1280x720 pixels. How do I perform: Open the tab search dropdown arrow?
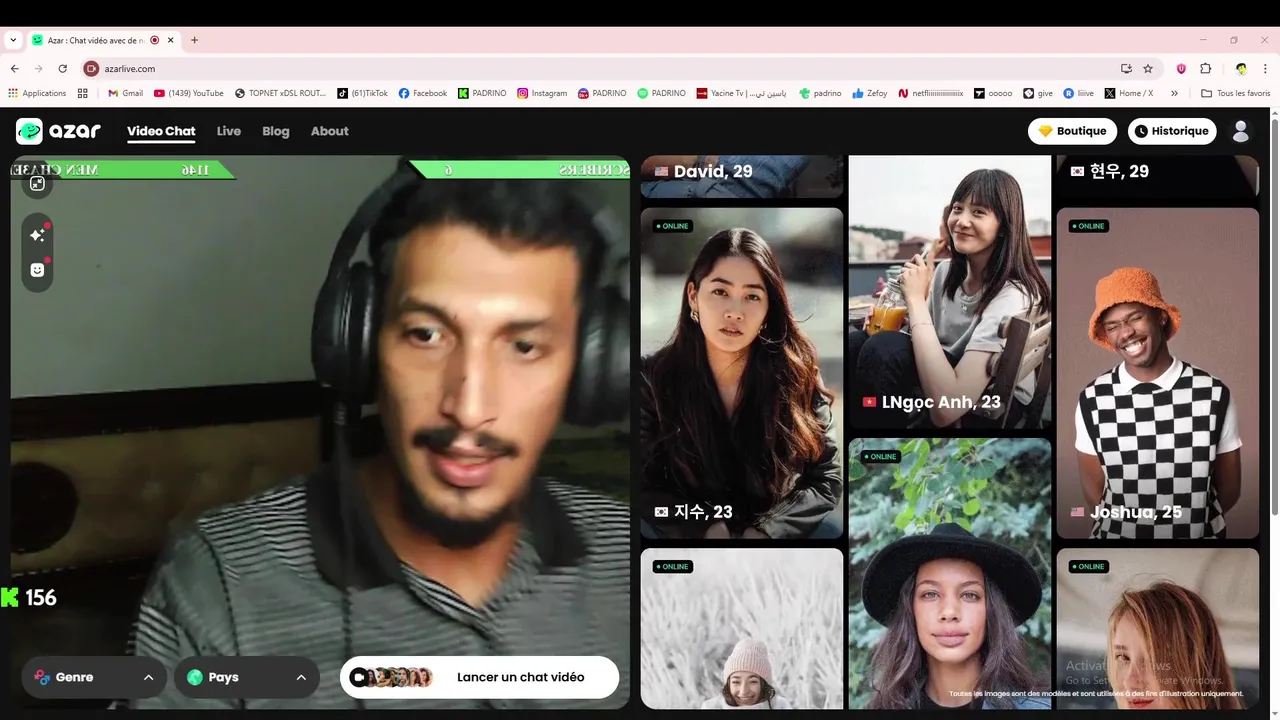(x=12, y=40)
